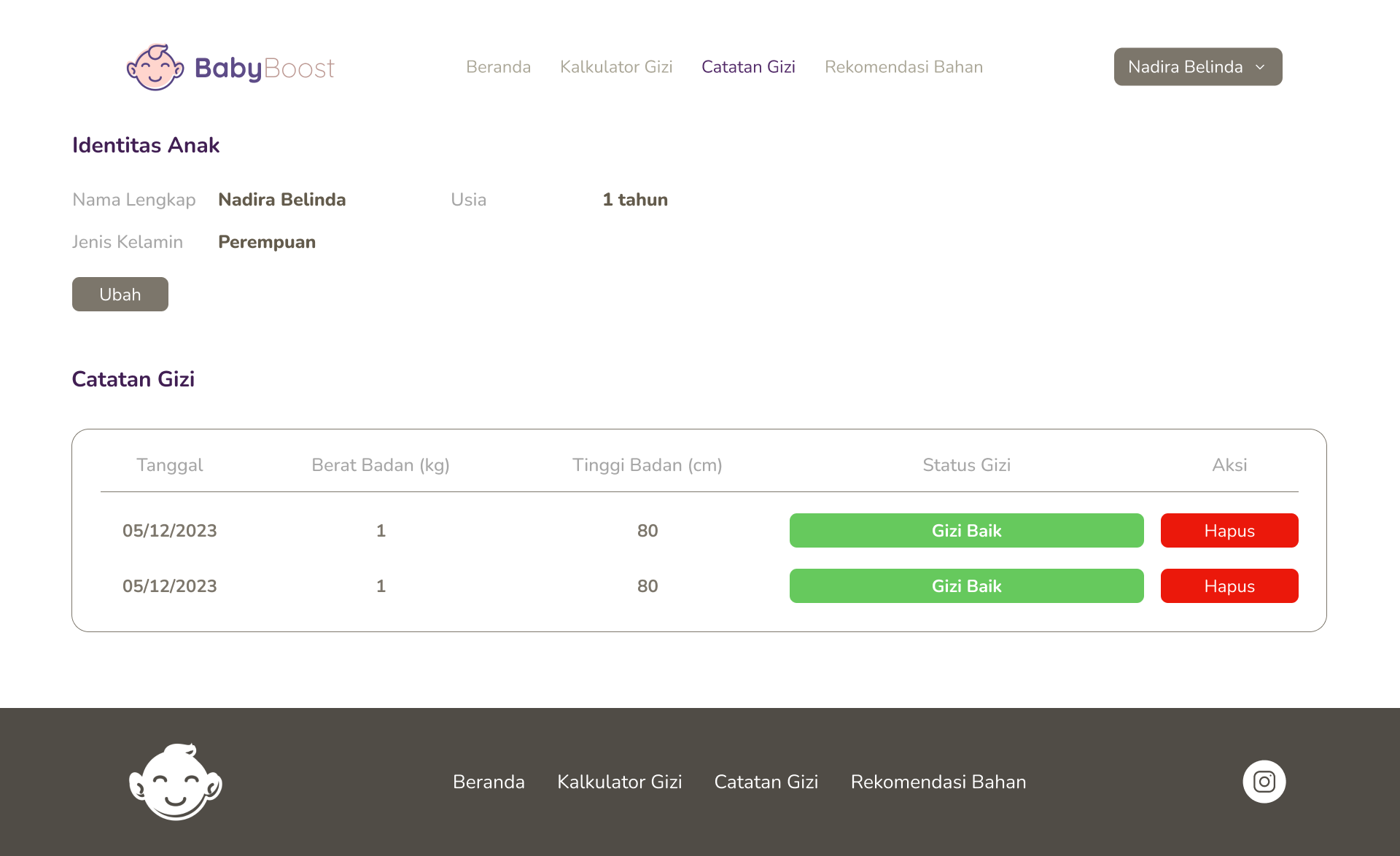Click the first Gizi Baik status badge

click(x=966, y=531)
